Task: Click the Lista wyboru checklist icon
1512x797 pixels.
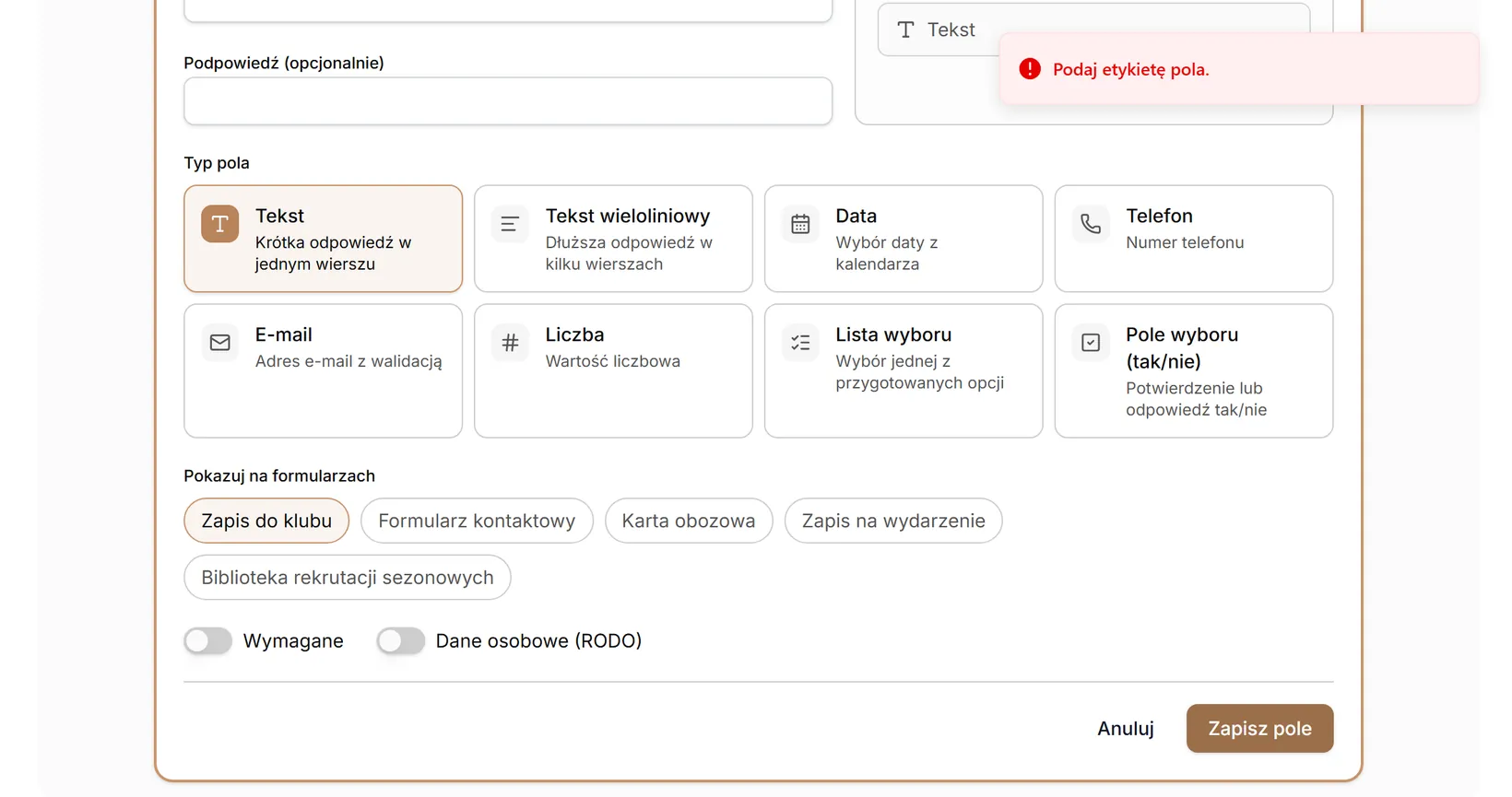Action: point(800,343)
